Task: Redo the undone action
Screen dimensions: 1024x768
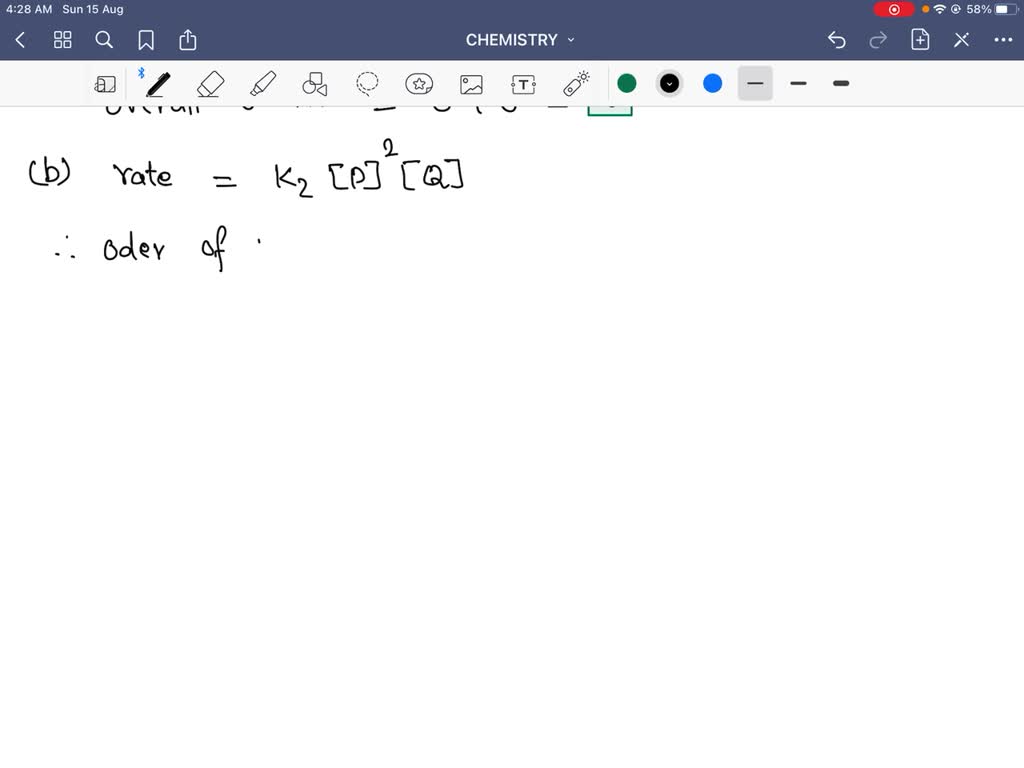Action: tap(878, 40)
